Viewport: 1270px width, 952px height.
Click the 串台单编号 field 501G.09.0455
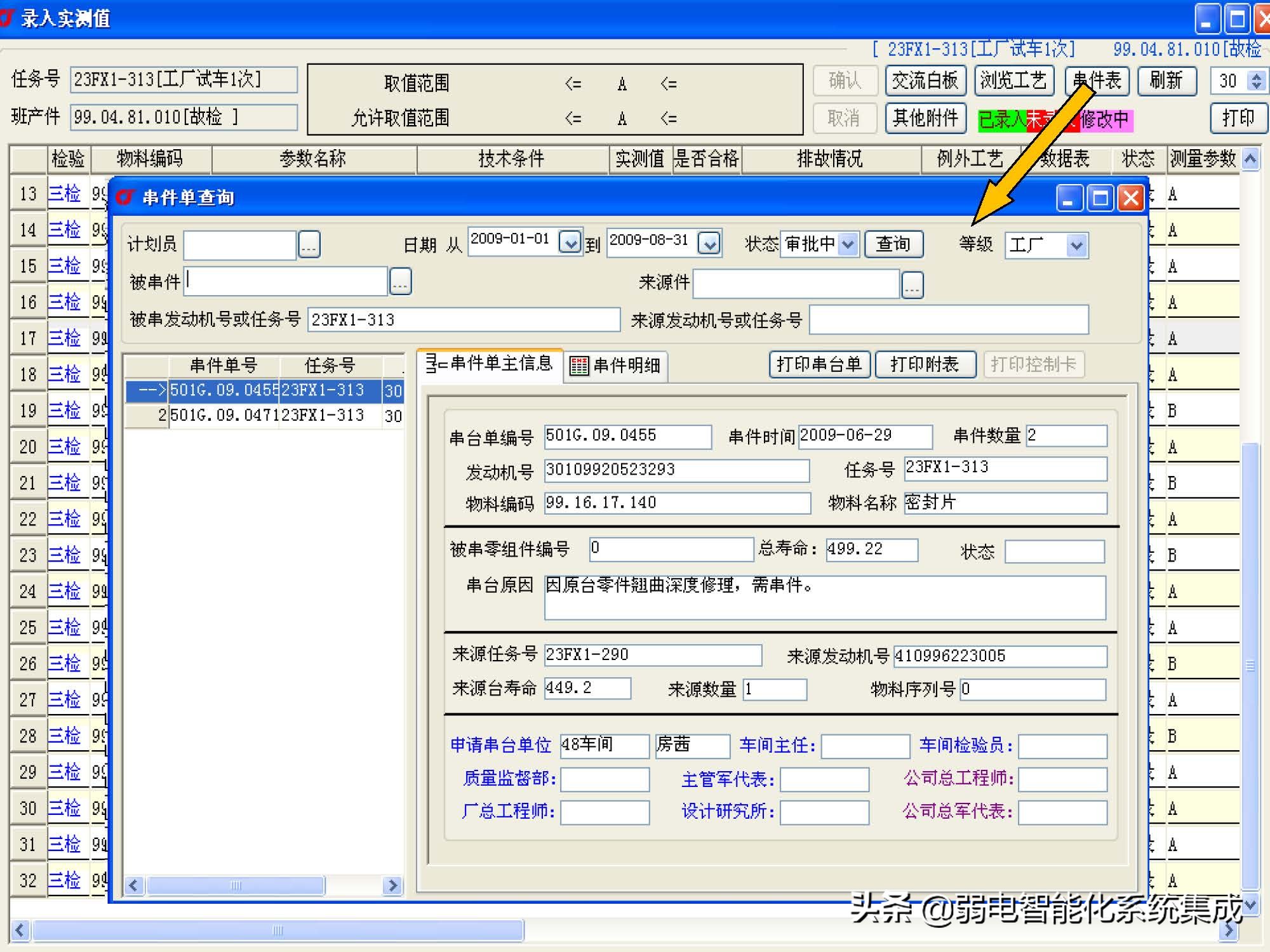[x=627, y=436]
